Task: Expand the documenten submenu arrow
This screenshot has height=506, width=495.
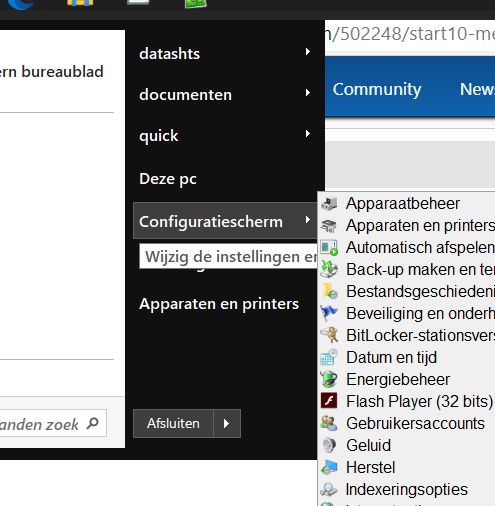Action: pyautogui.click(x=308, y=93)
